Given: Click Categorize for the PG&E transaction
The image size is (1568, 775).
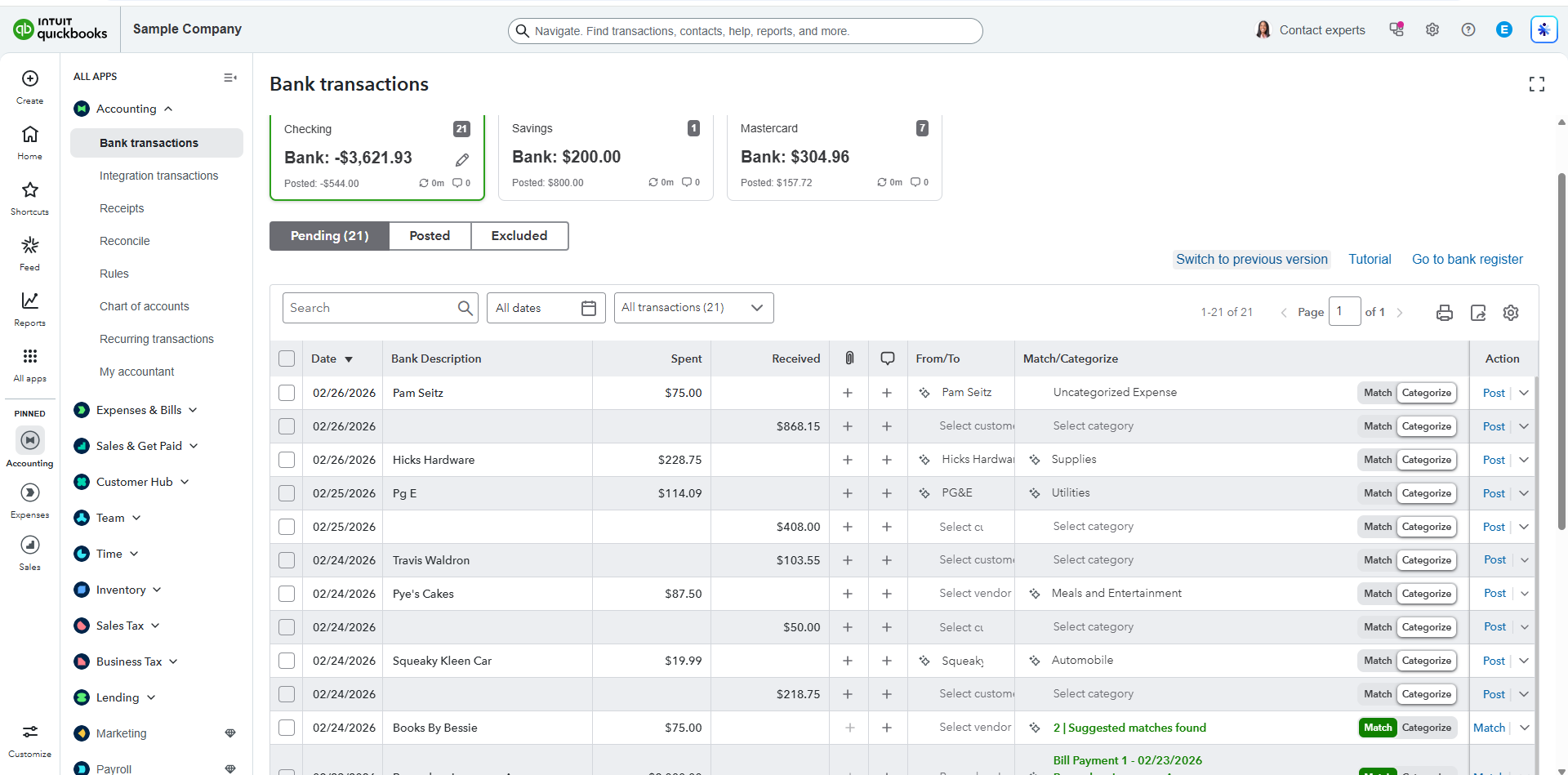Looking at the screenshot, I should [1427, 493].
